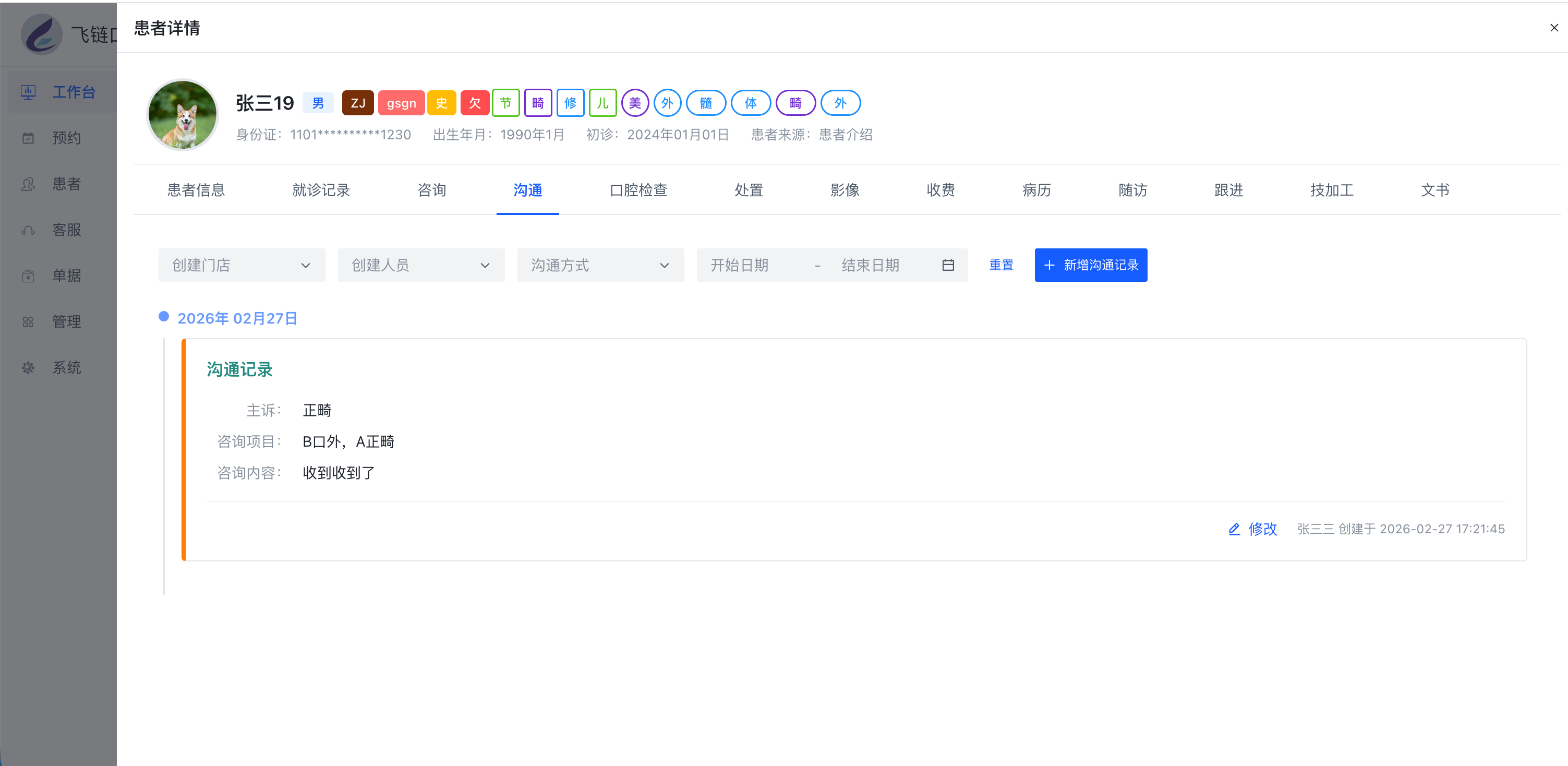Click the 沟通记录 card title
This screenshot has height=766, width=1568.
tap(240, 369)
